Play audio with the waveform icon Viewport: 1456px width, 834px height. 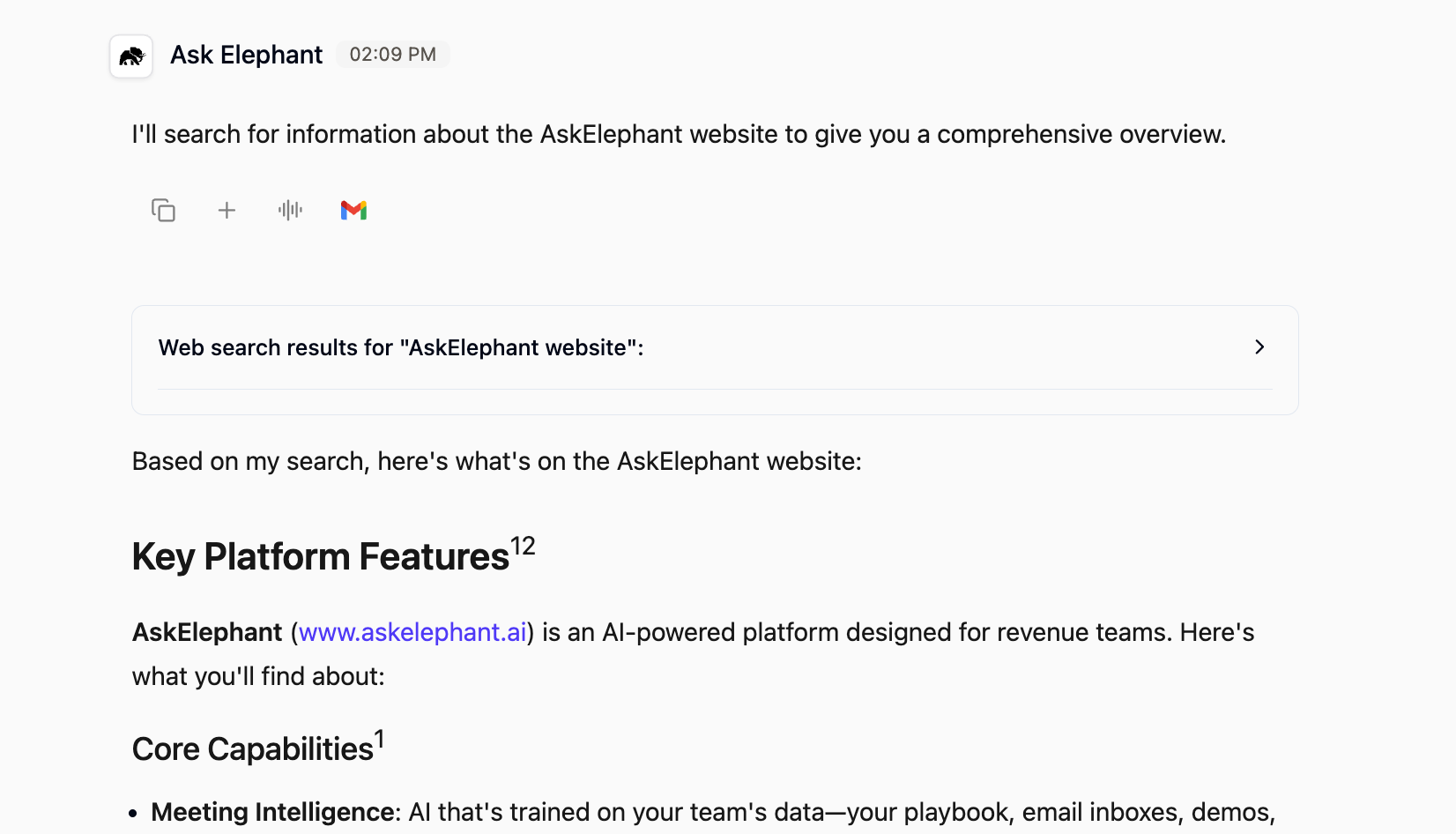(290, 210)
